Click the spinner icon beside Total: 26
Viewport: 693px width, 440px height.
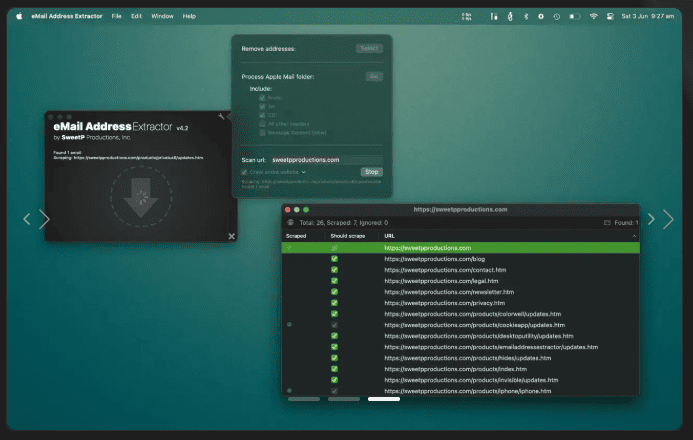290,223
